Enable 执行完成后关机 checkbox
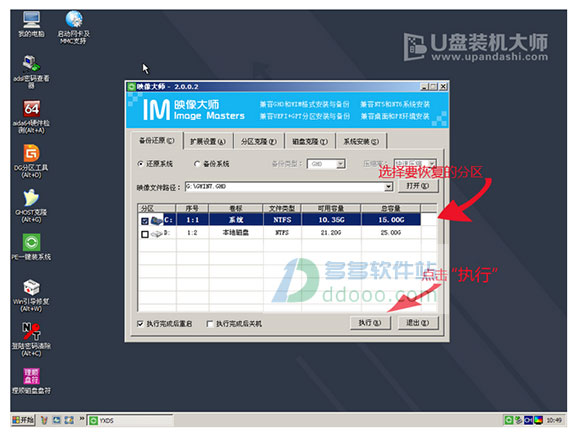 [x=210, y=324]
